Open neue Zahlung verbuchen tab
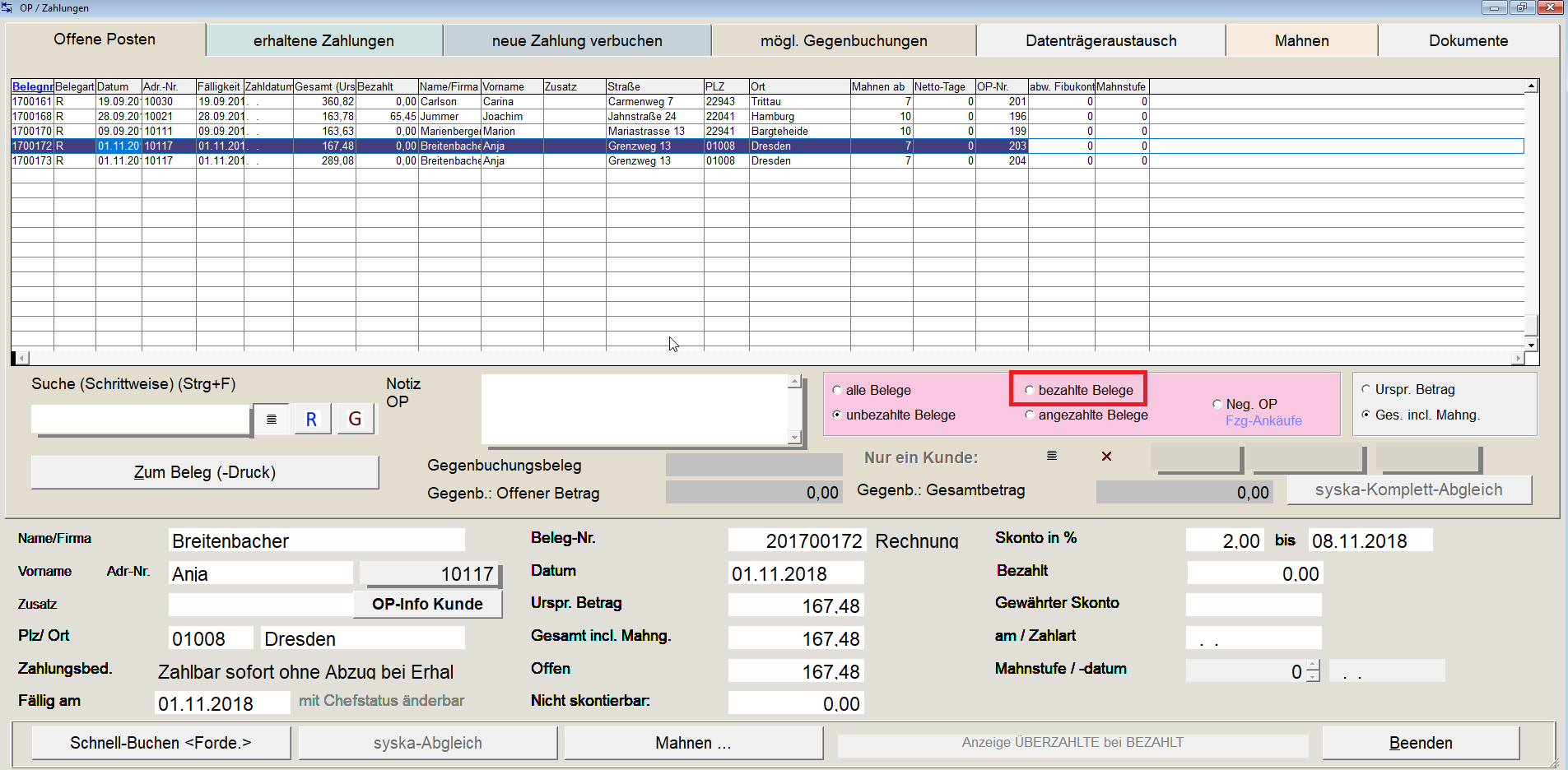1568x770 pixels. (577, 41)
